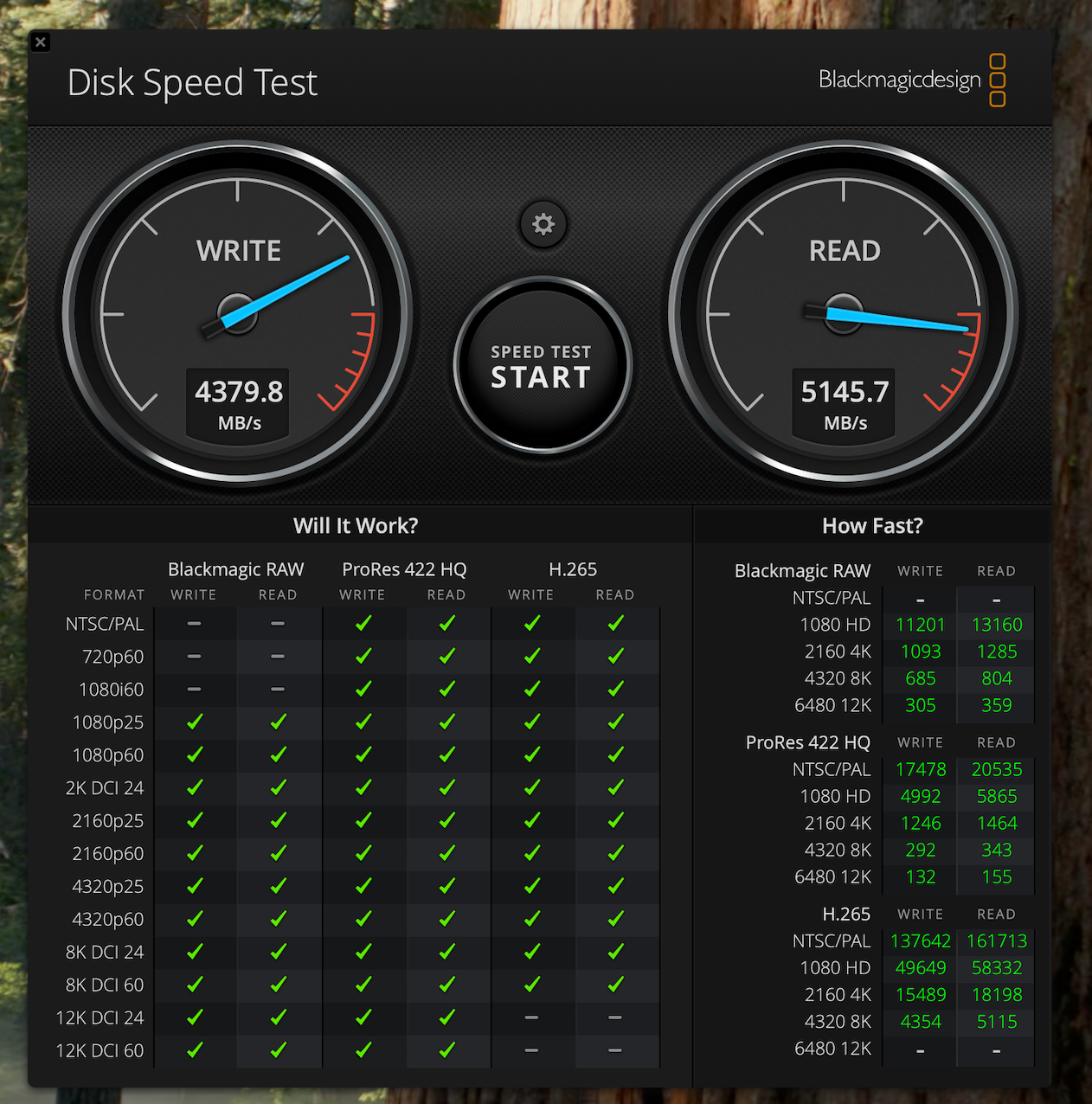Click the How Fast? heading
The image size is (1092, 1104).
coord(872,526)
